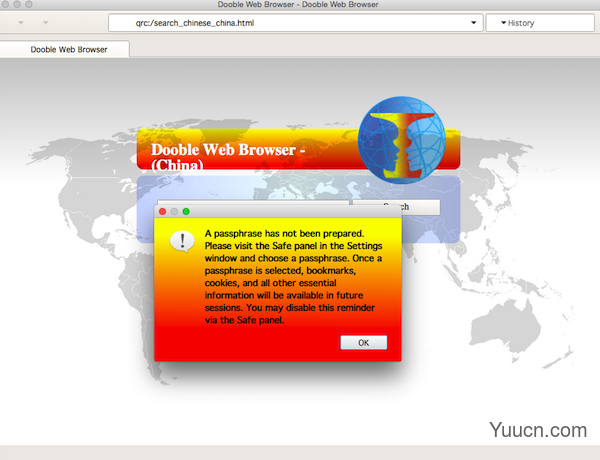Click the green zoom button of dialog

pos(186,212)
